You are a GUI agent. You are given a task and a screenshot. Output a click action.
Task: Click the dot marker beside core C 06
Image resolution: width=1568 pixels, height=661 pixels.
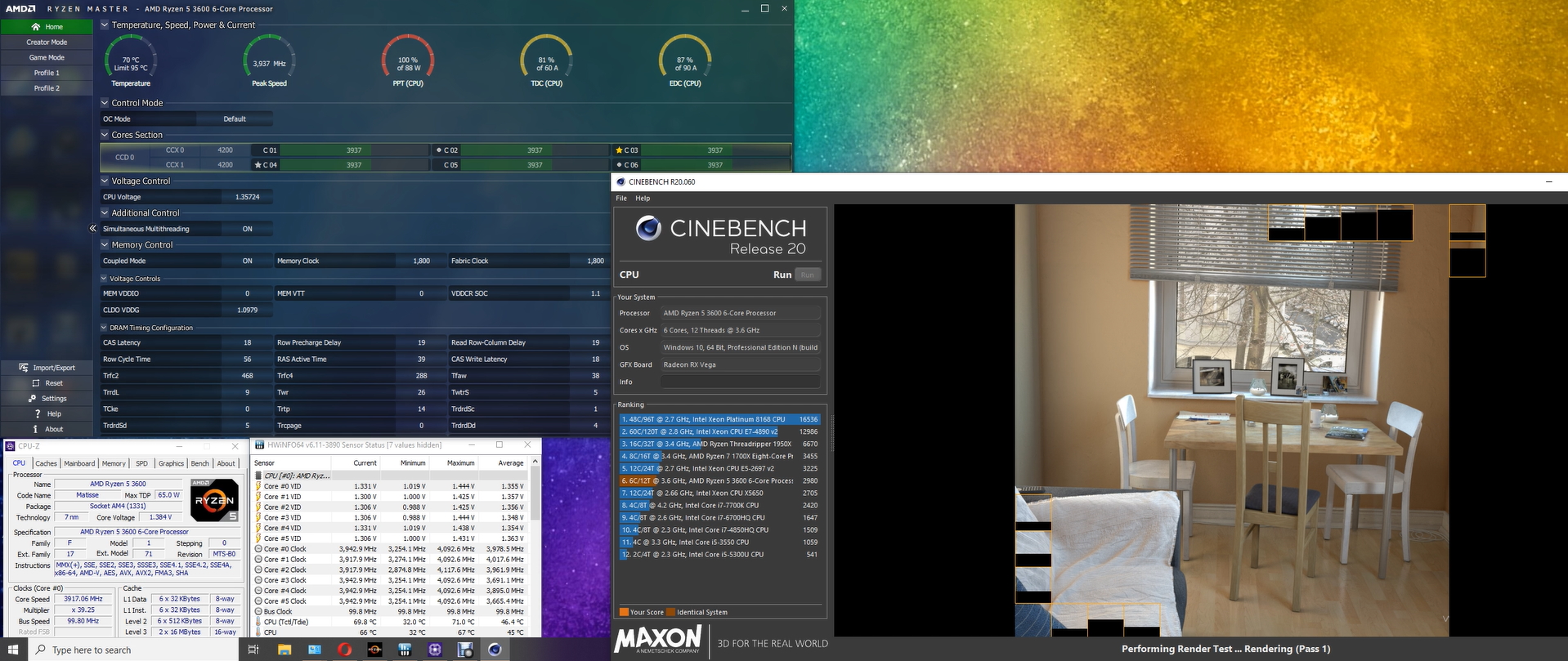click(619, 165)
